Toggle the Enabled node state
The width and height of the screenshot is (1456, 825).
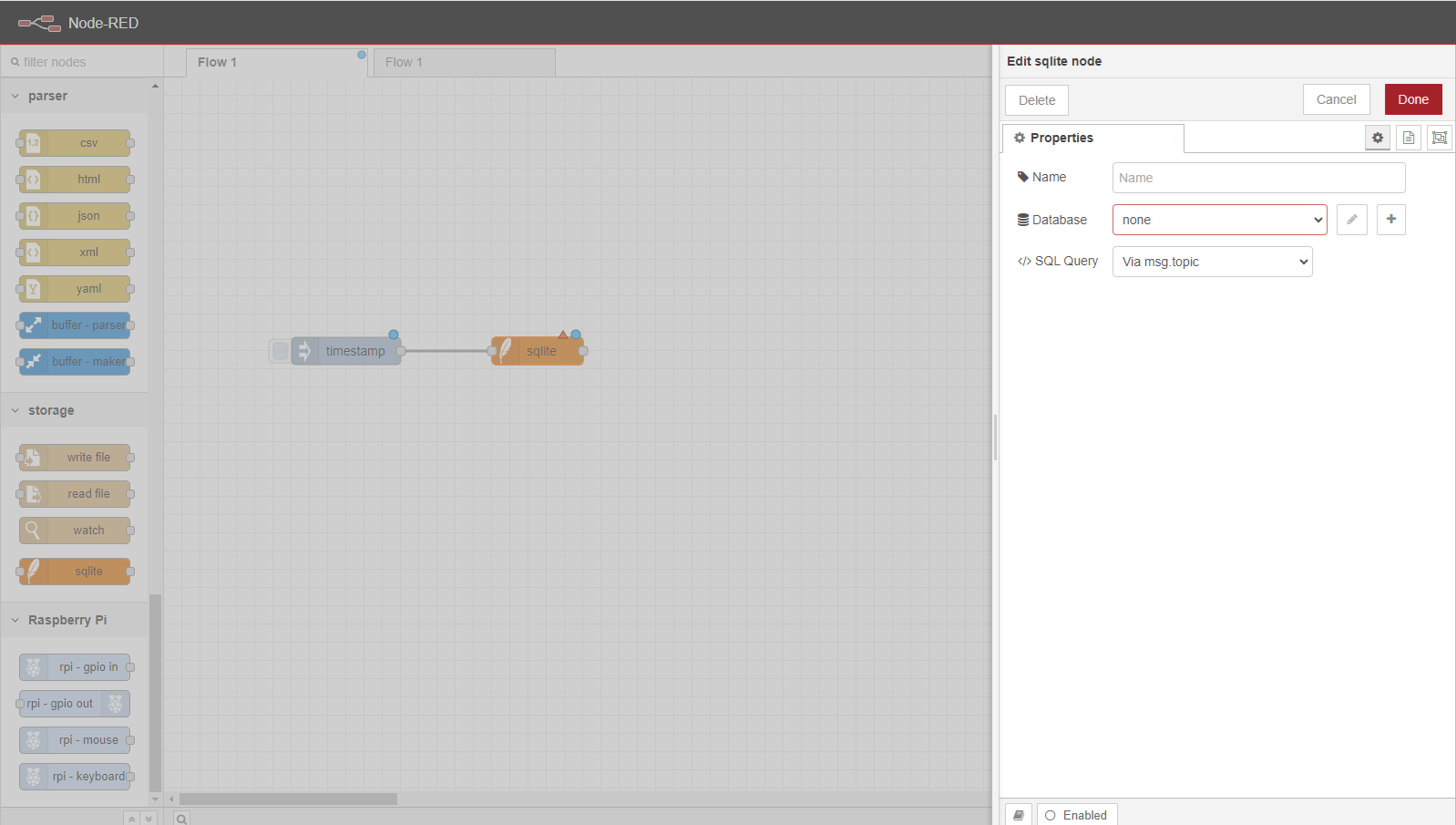[x=1077, y=815]
